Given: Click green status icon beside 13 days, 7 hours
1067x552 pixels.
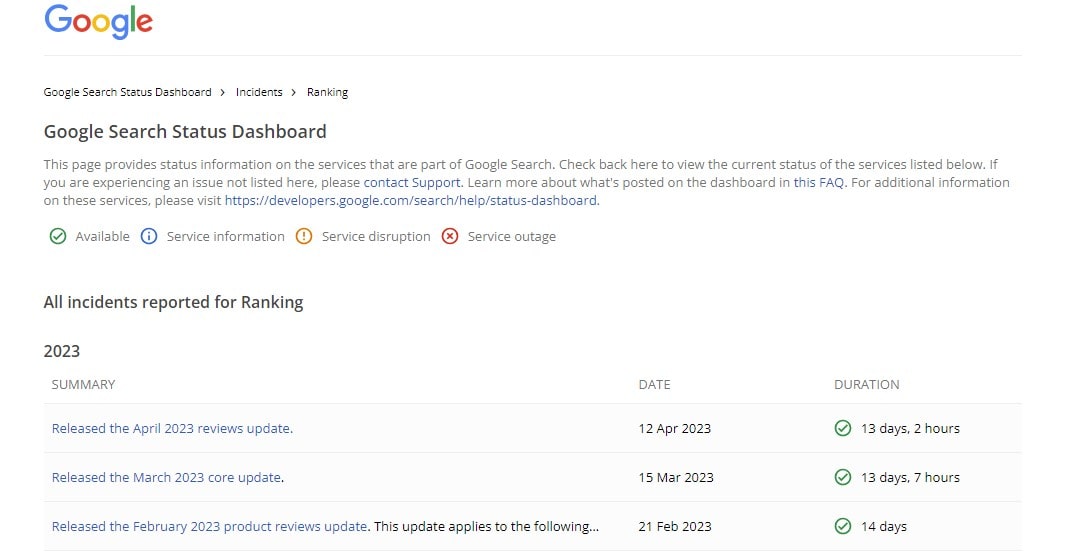Looking at the screenshot, I should 842,477.
